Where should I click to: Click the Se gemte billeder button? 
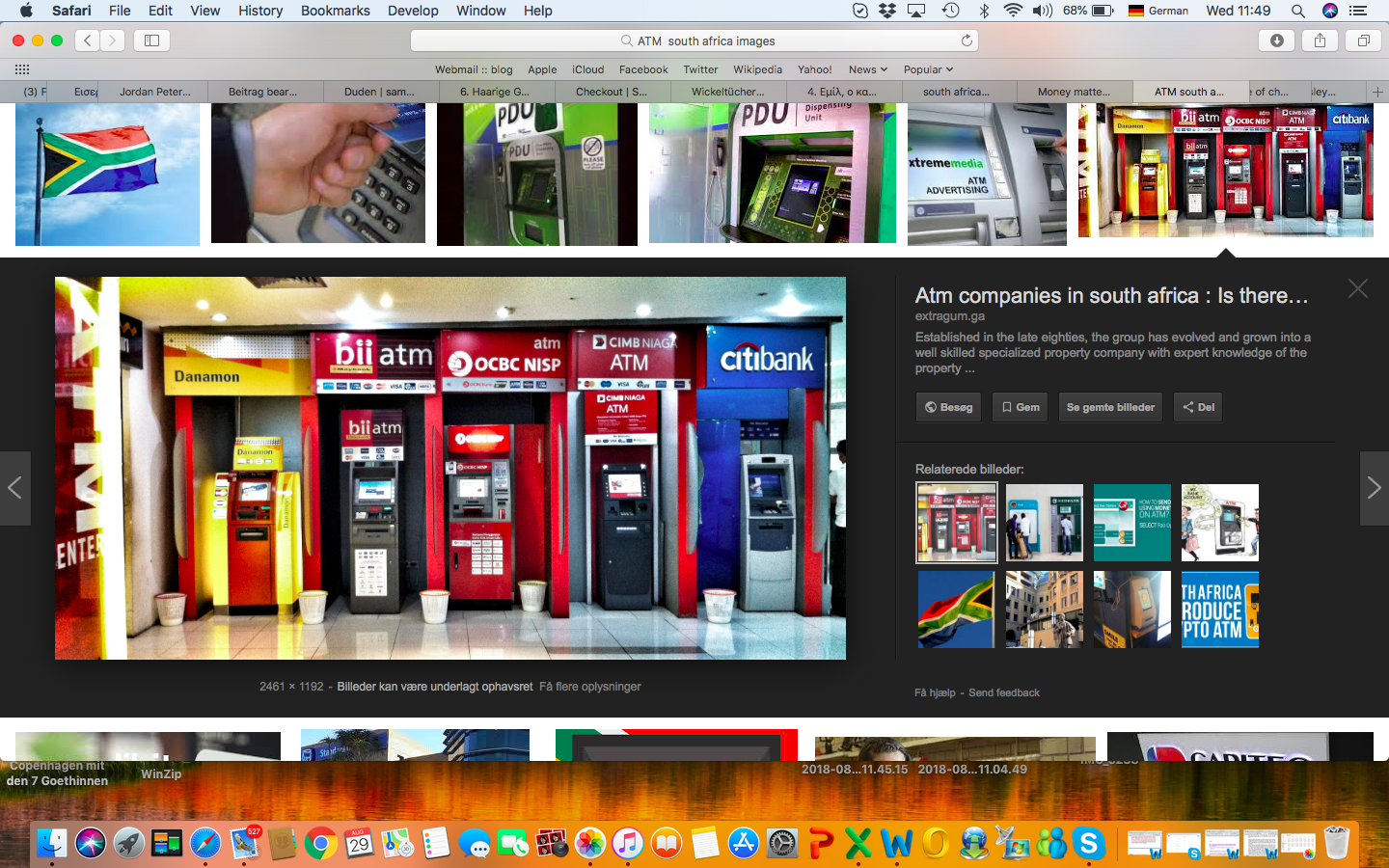pos(1110,407)
